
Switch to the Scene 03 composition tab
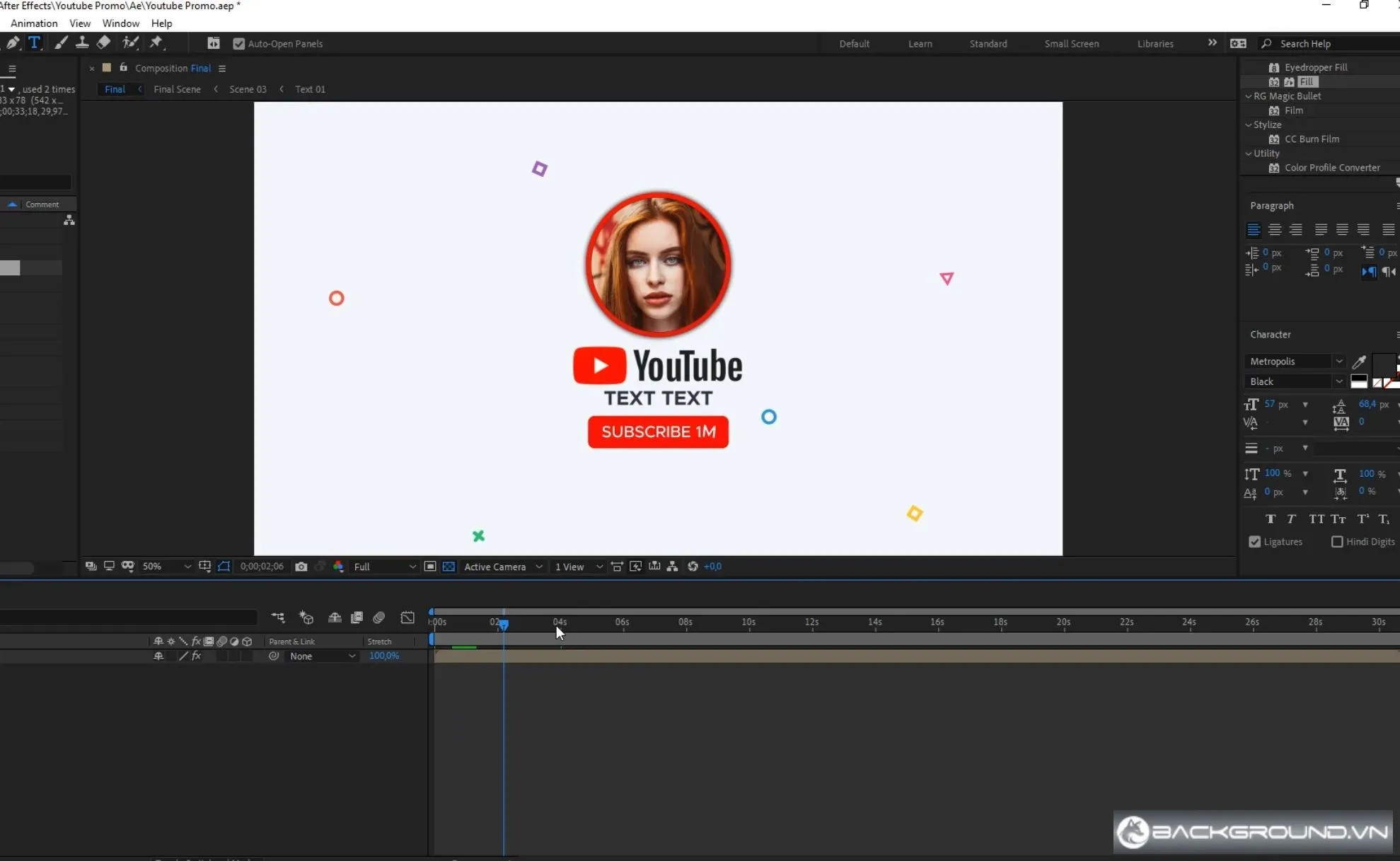[248, 89]
